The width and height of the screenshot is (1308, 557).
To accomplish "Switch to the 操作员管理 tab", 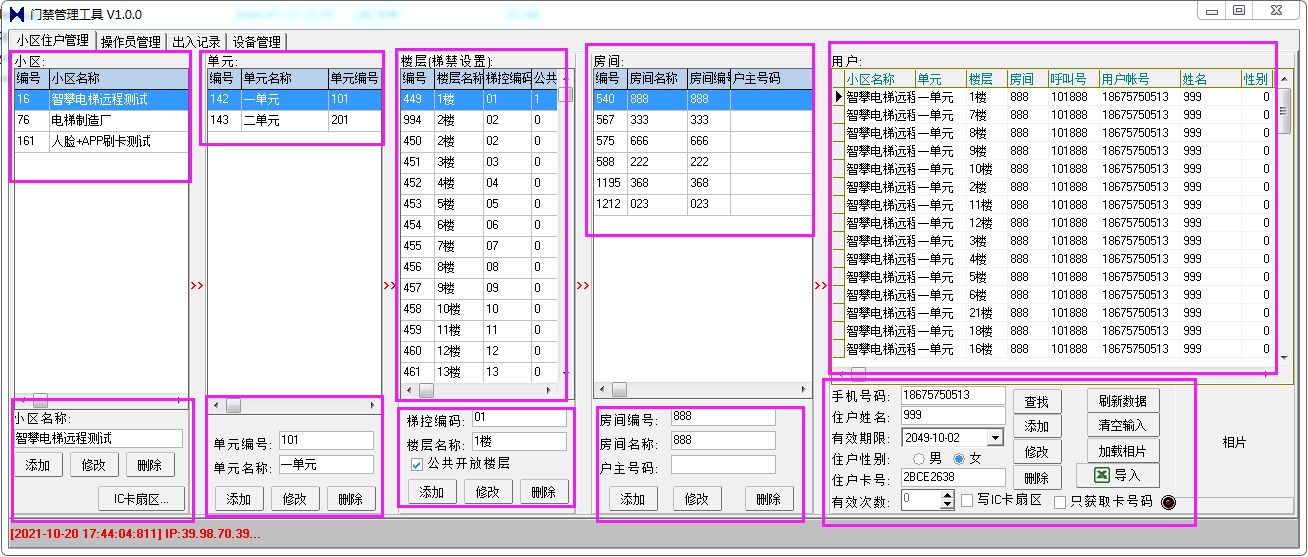I will [130, 42].
